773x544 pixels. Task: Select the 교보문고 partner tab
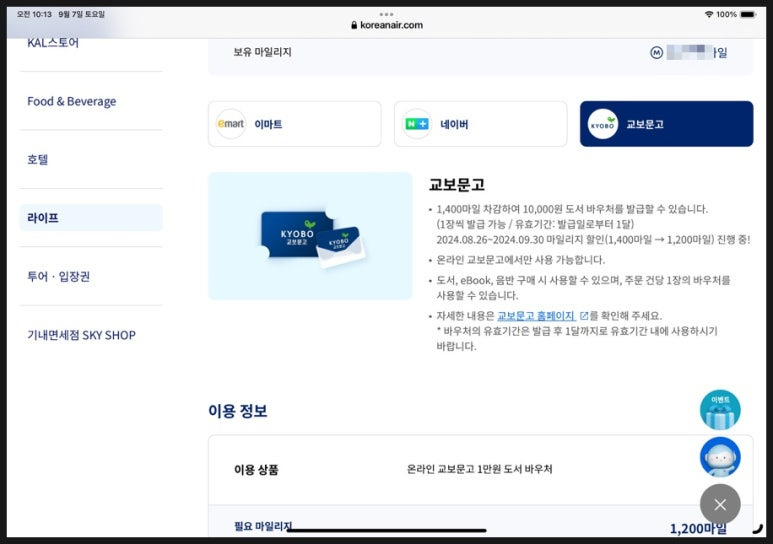click(667, 124)
